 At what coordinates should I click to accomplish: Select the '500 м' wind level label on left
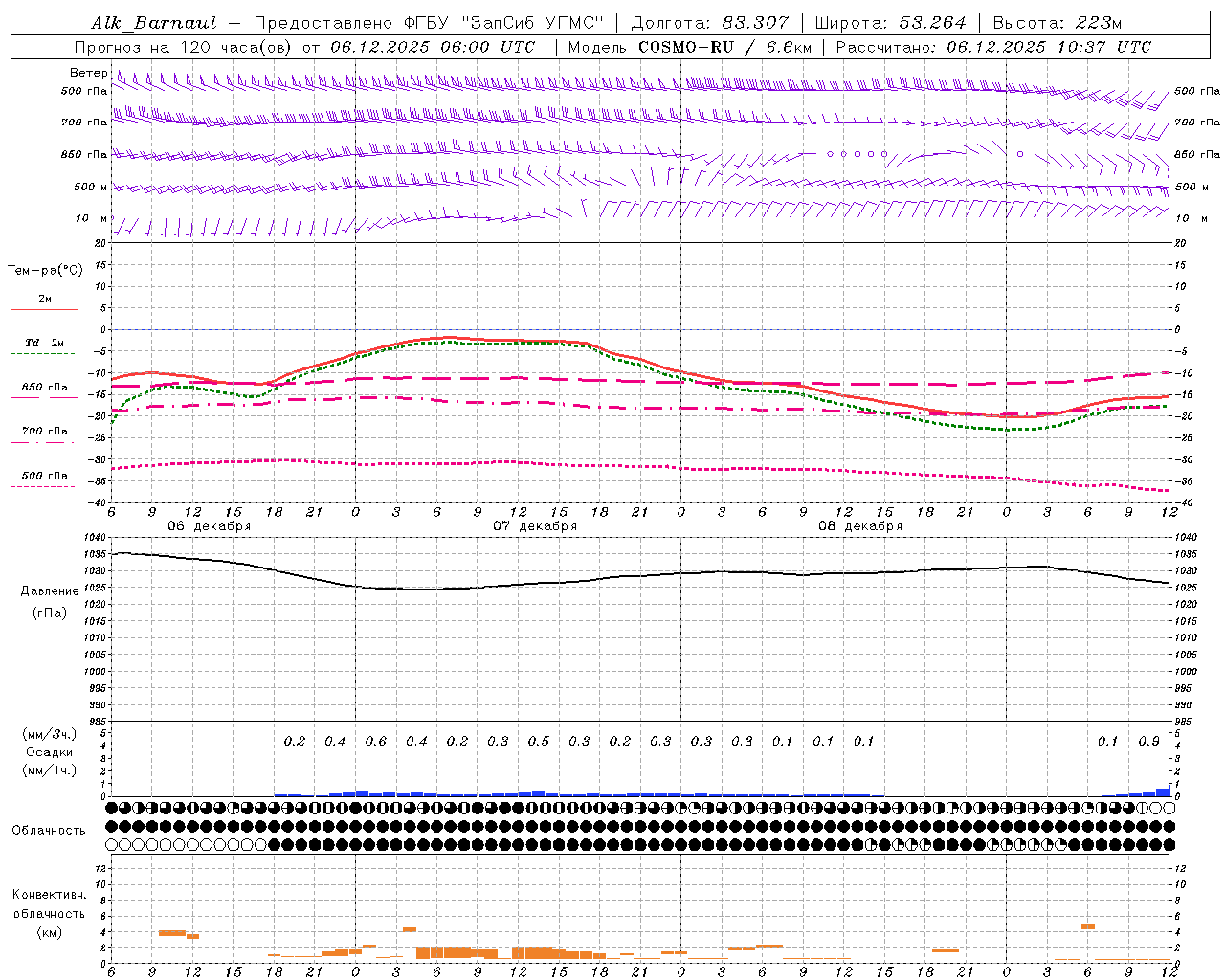[91, 187]
